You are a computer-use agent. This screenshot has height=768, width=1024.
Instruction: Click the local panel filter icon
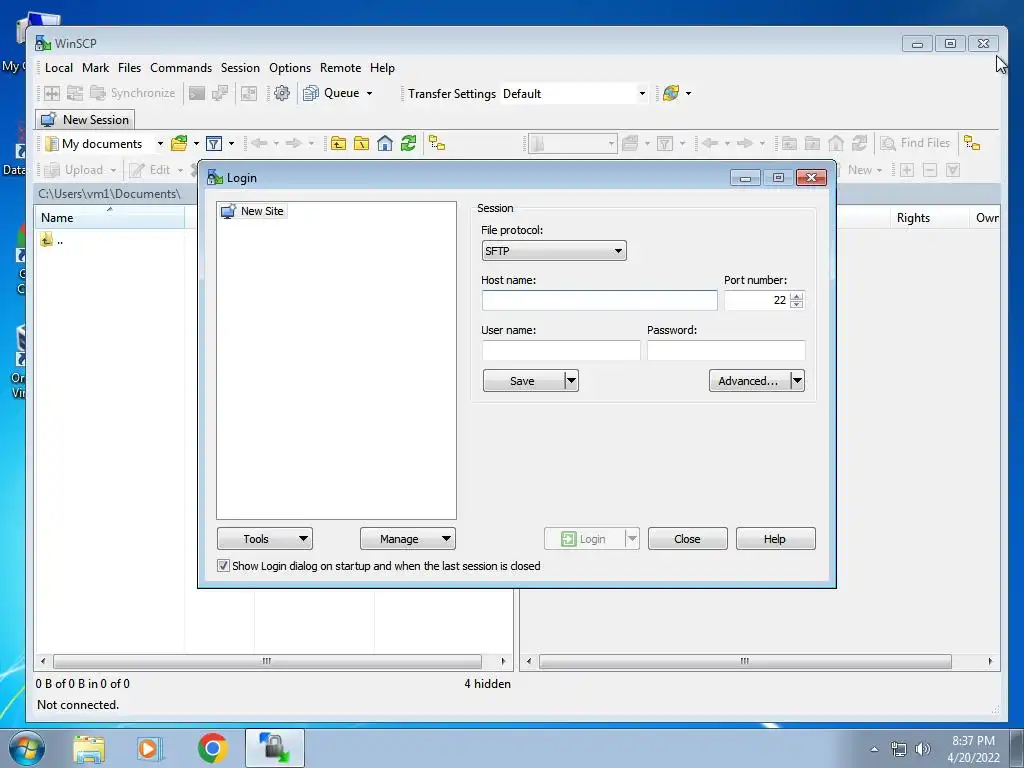point(214,144)
